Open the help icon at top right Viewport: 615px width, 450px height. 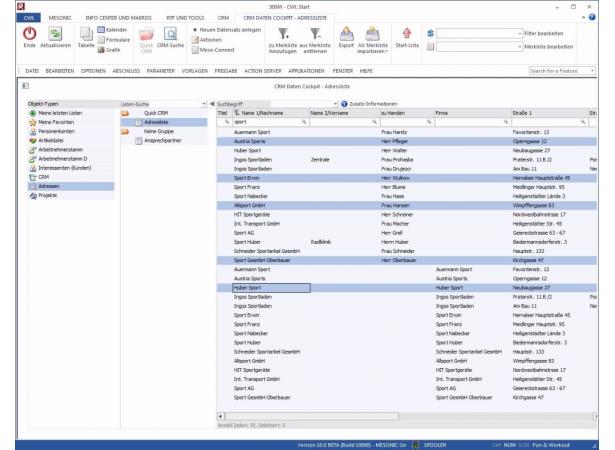(592, 17)
